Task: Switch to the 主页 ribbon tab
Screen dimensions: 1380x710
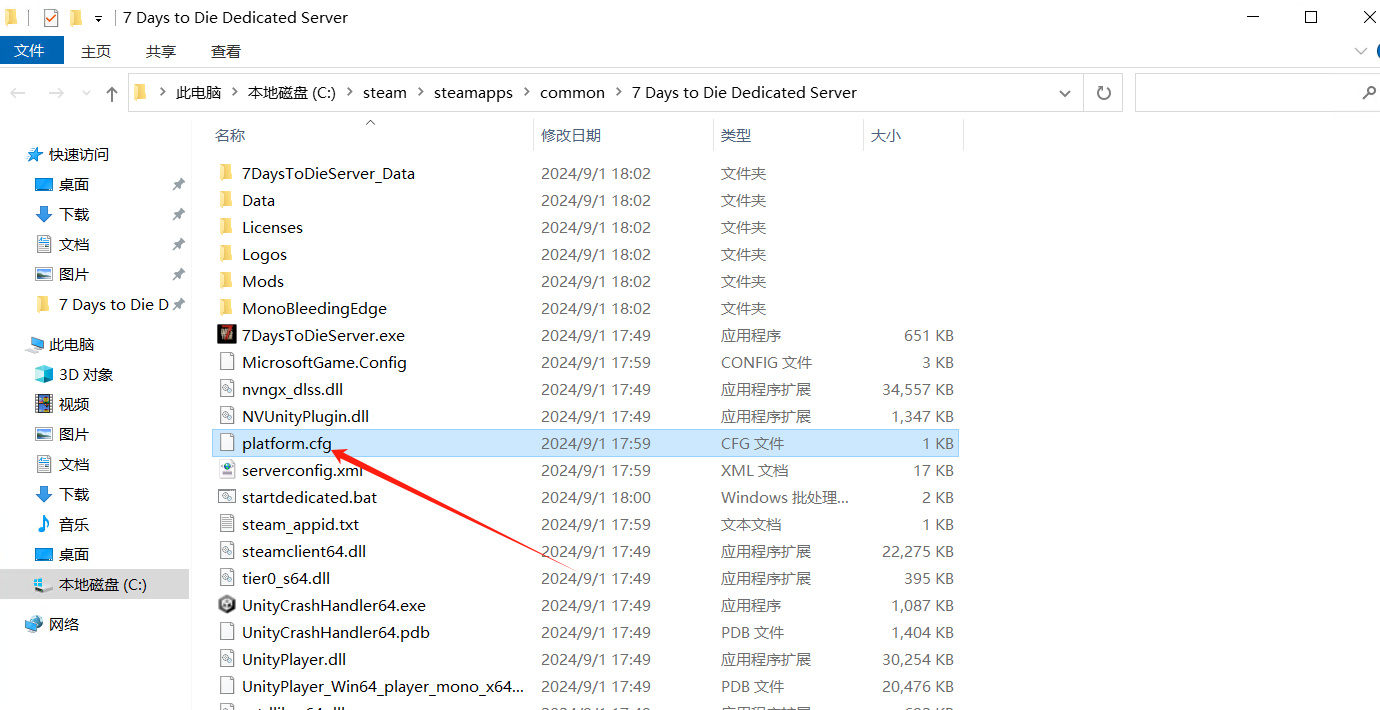Action: (96, 51)
